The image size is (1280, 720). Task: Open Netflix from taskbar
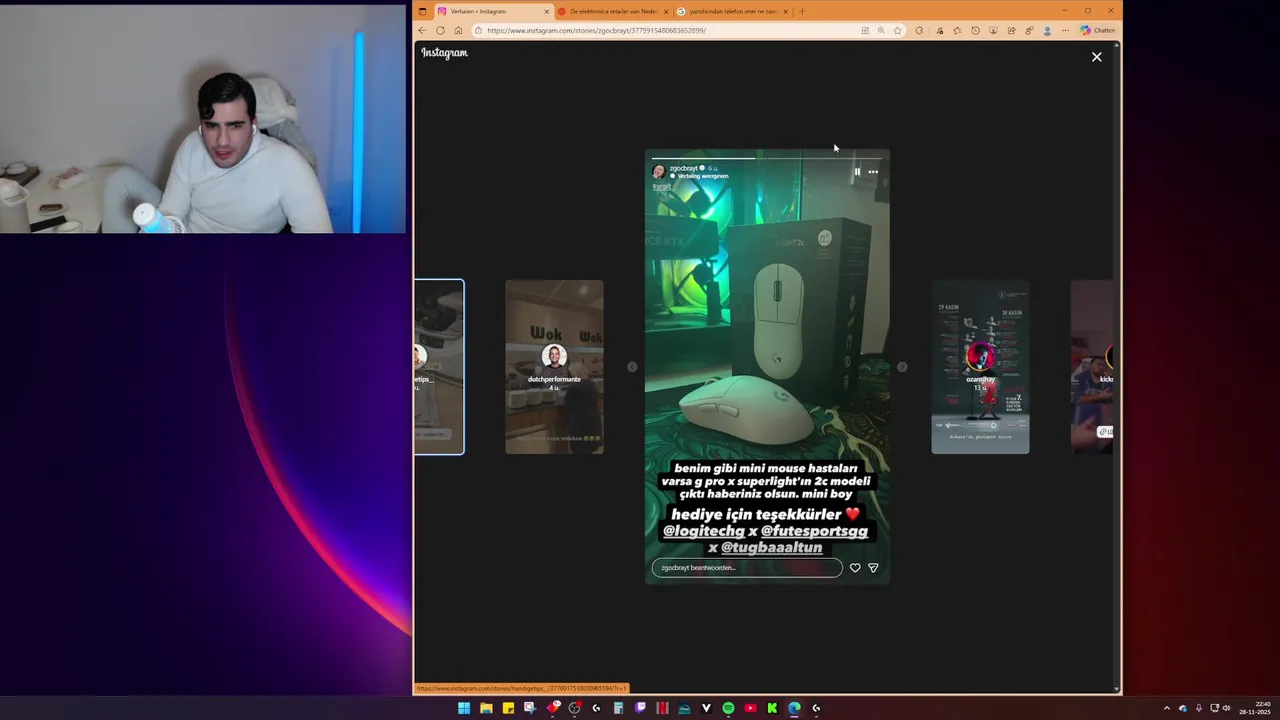[662, 708]
